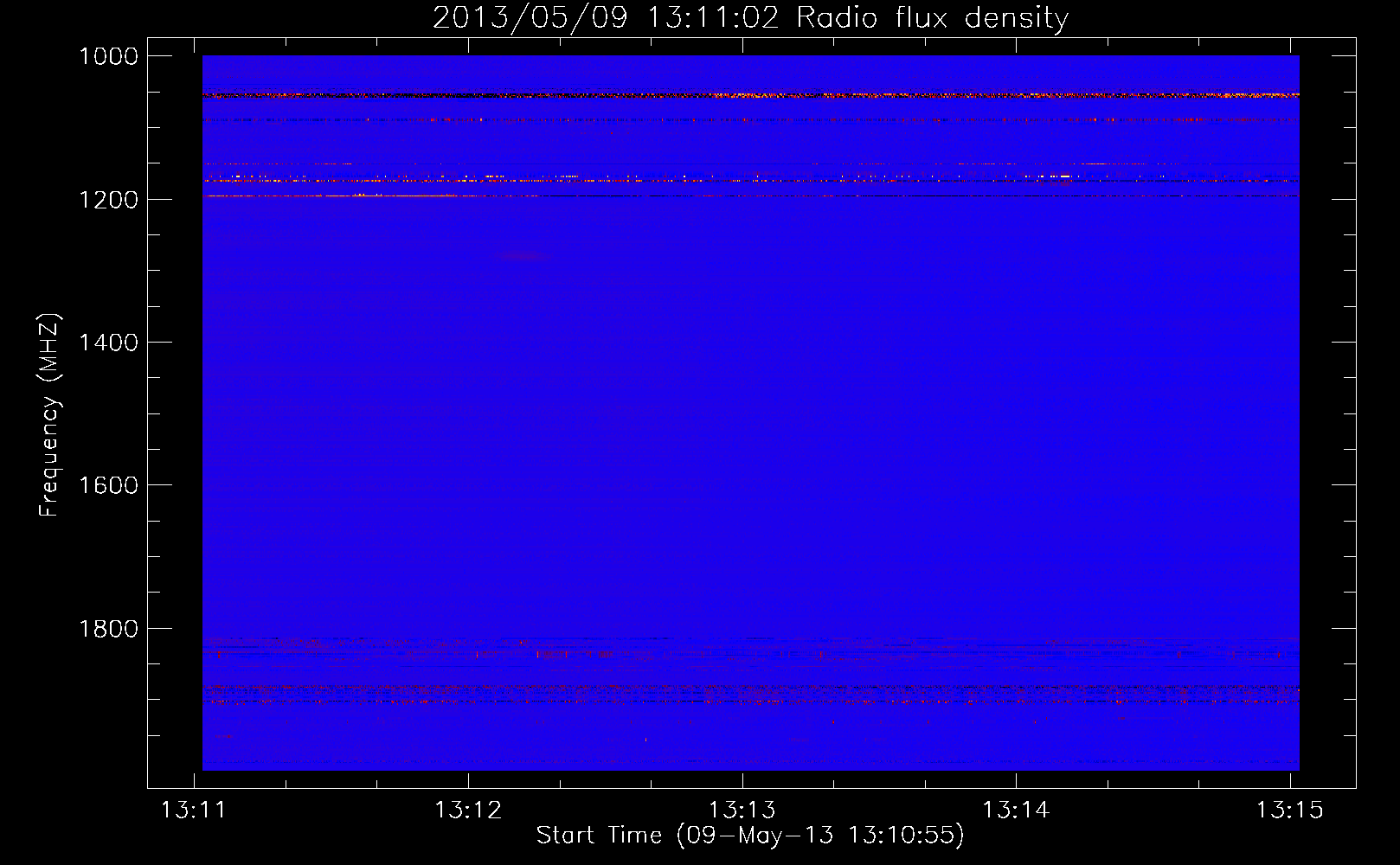
Task: Click the 1600 frequency tick label
Action: click(108, 485)
